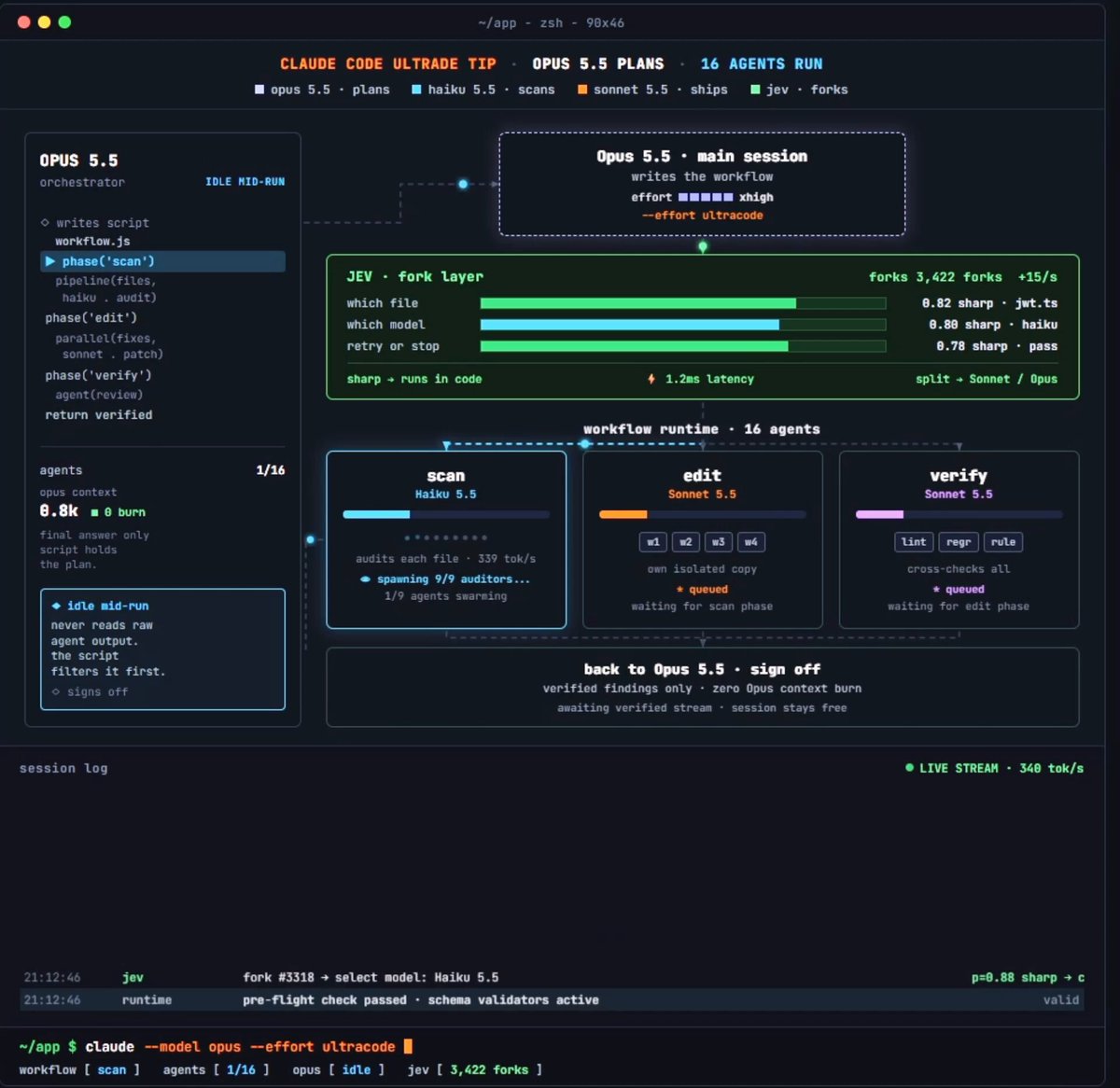Screen dimensions: 1120x1088
Task: Click the '--effort ultracode' text in main session
Action: pos(702,216)
